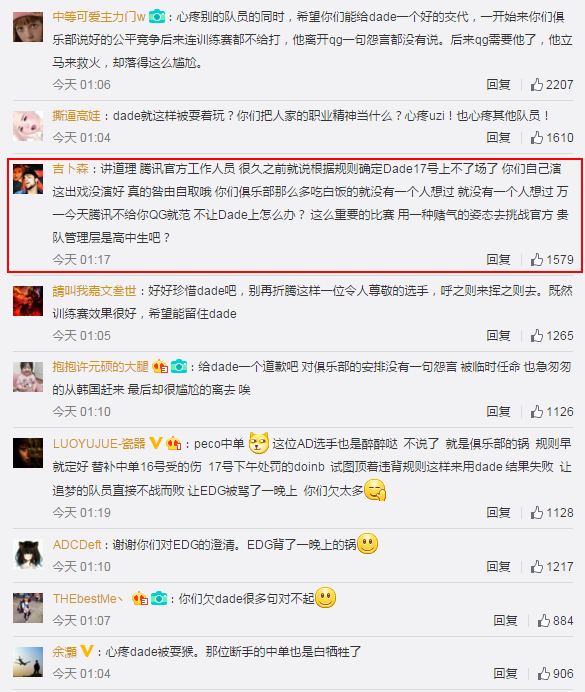Click username LUOYUJUE-瓷器
Image resolution: width=585 pixels, height=692 pixels.
click(x=99, y=444)
